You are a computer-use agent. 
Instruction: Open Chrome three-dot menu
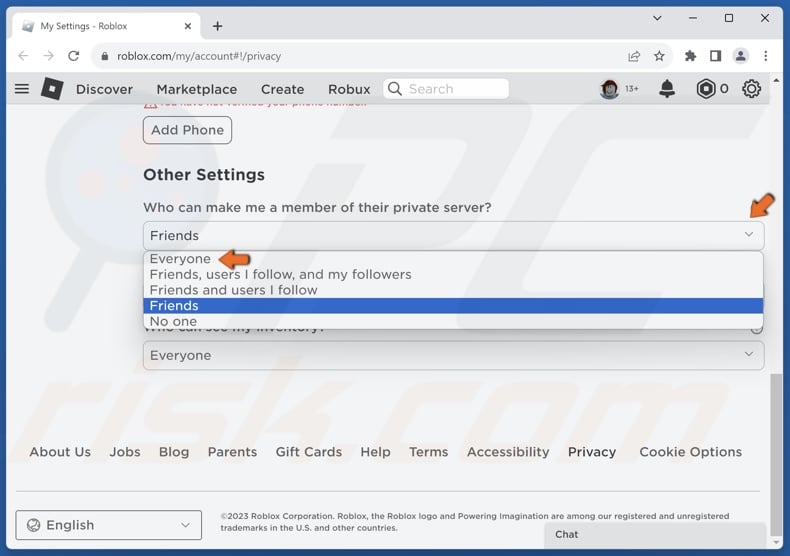[766, 56]
